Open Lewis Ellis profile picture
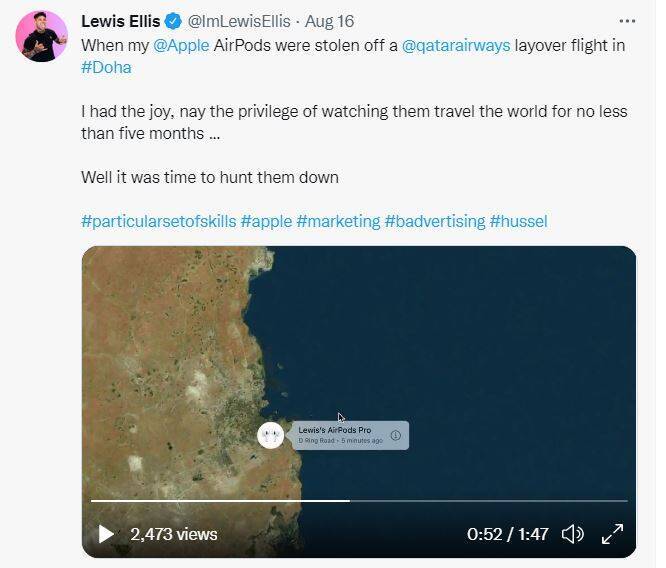Viewport: 666px width, 568px height. pyautogui.click(x=41, y=36)
